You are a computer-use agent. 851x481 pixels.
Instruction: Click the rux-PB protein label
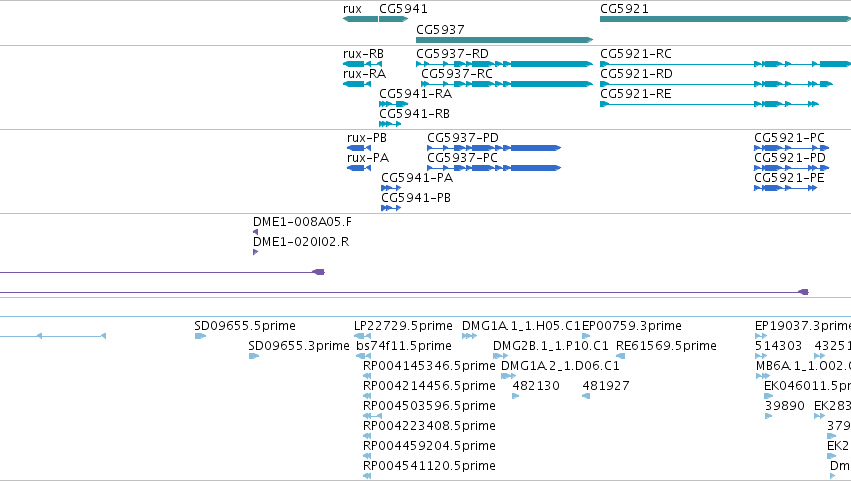coord(367,138)
